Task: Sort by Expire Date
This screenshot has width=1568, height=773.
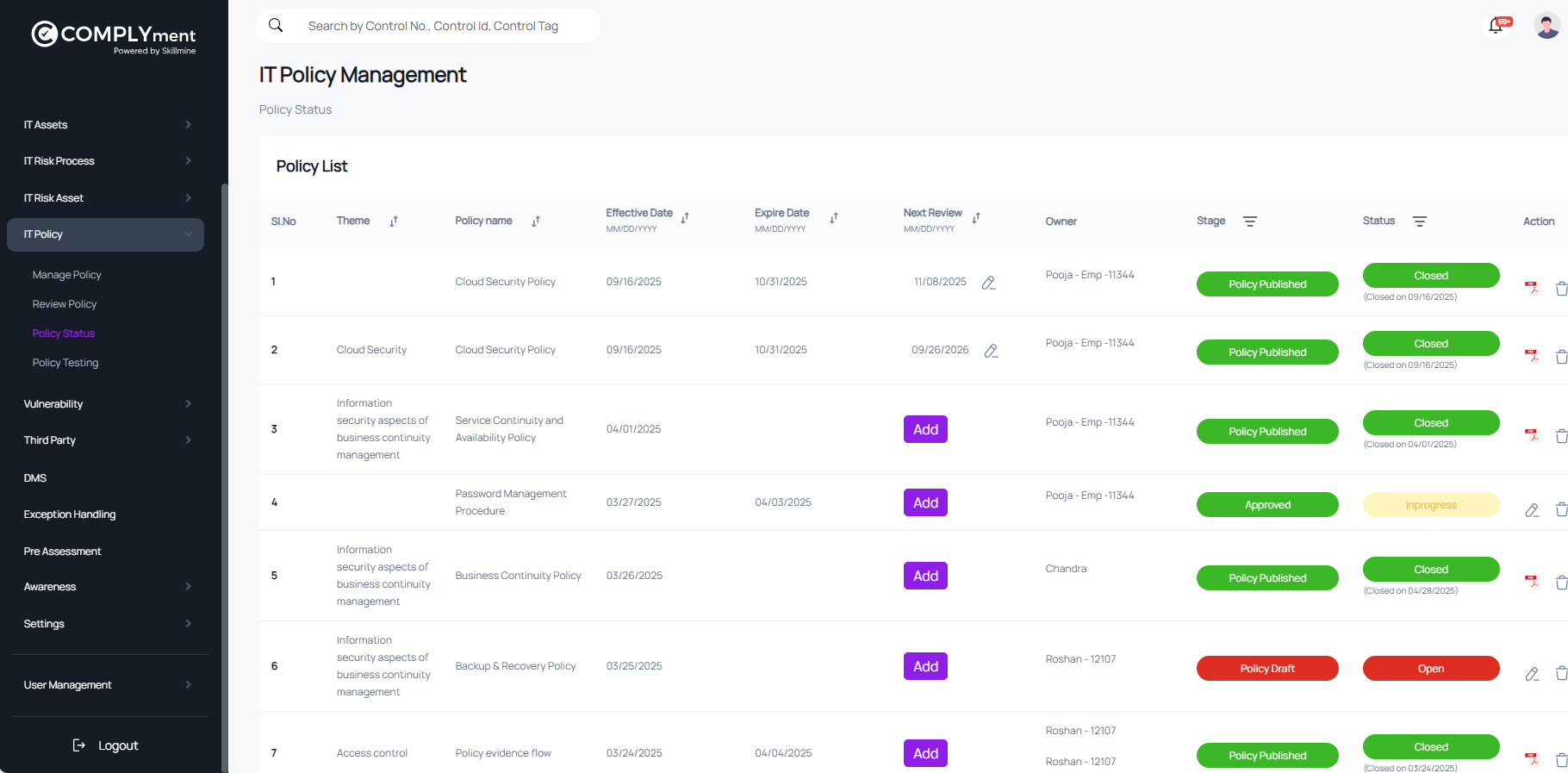Action: click(x=834, y=218)
